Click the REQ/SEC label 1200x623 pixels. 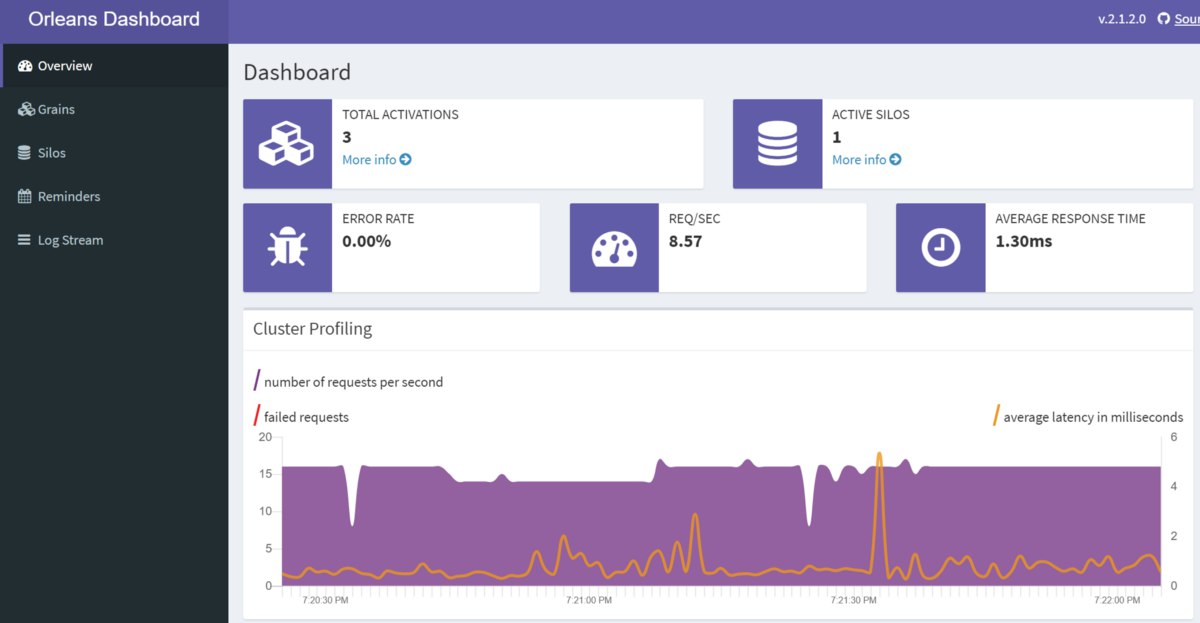[x=695, y=219]
